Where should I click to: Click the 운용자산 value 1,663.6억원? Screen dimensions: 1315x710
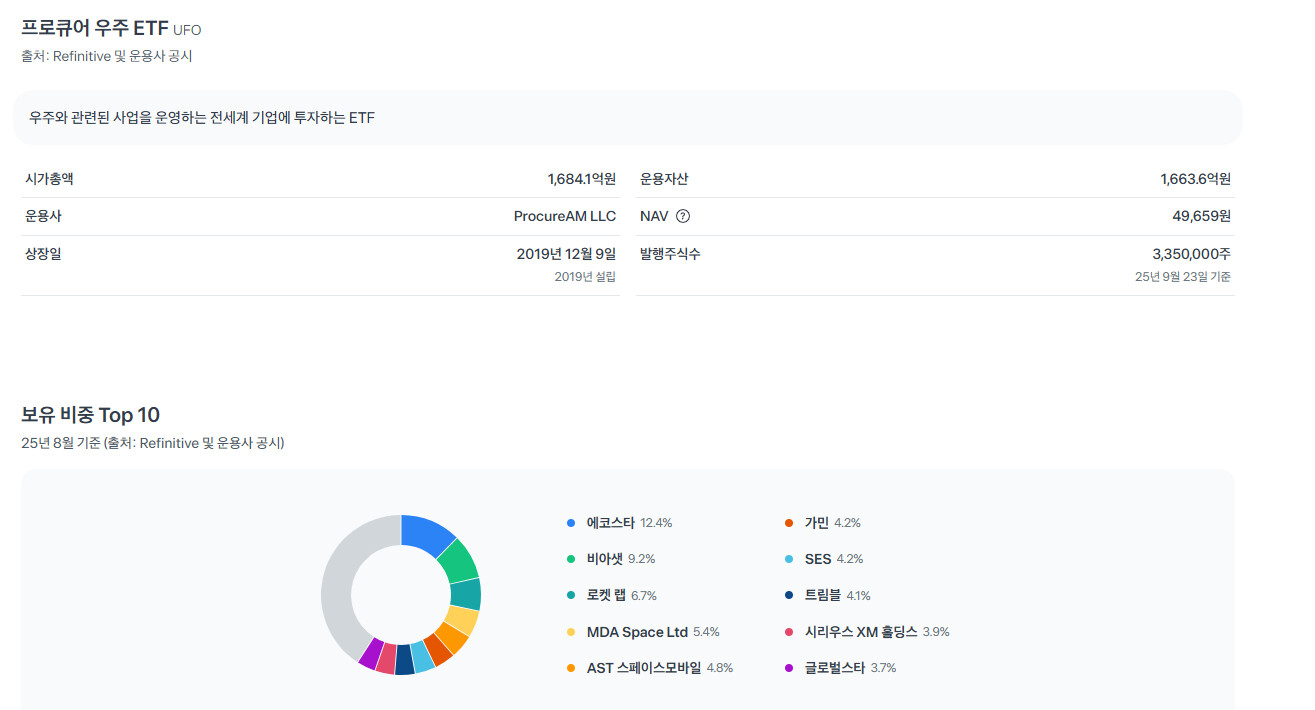(1196, 179)
